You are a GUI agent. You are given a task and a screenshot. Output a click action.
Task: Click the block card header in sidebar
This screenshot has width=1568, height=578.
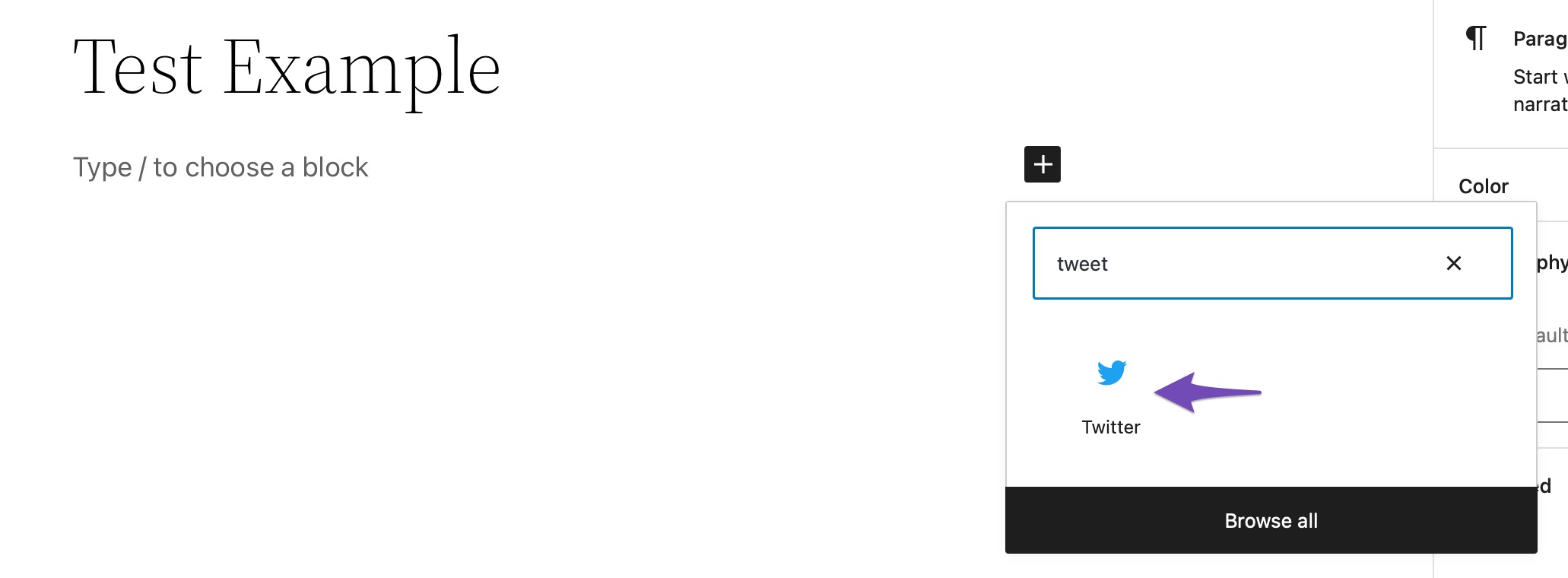[x=1500, y=72]
